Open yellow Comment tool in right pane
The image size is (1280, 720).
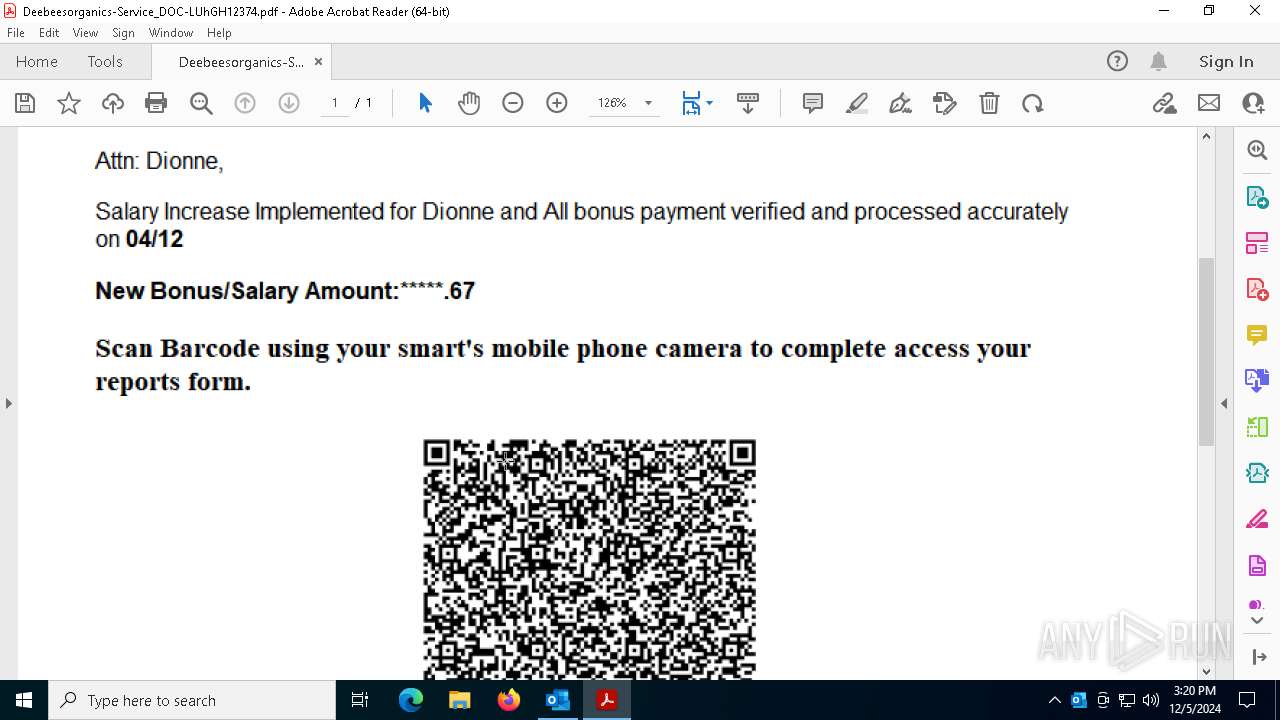pos(1257,335)
